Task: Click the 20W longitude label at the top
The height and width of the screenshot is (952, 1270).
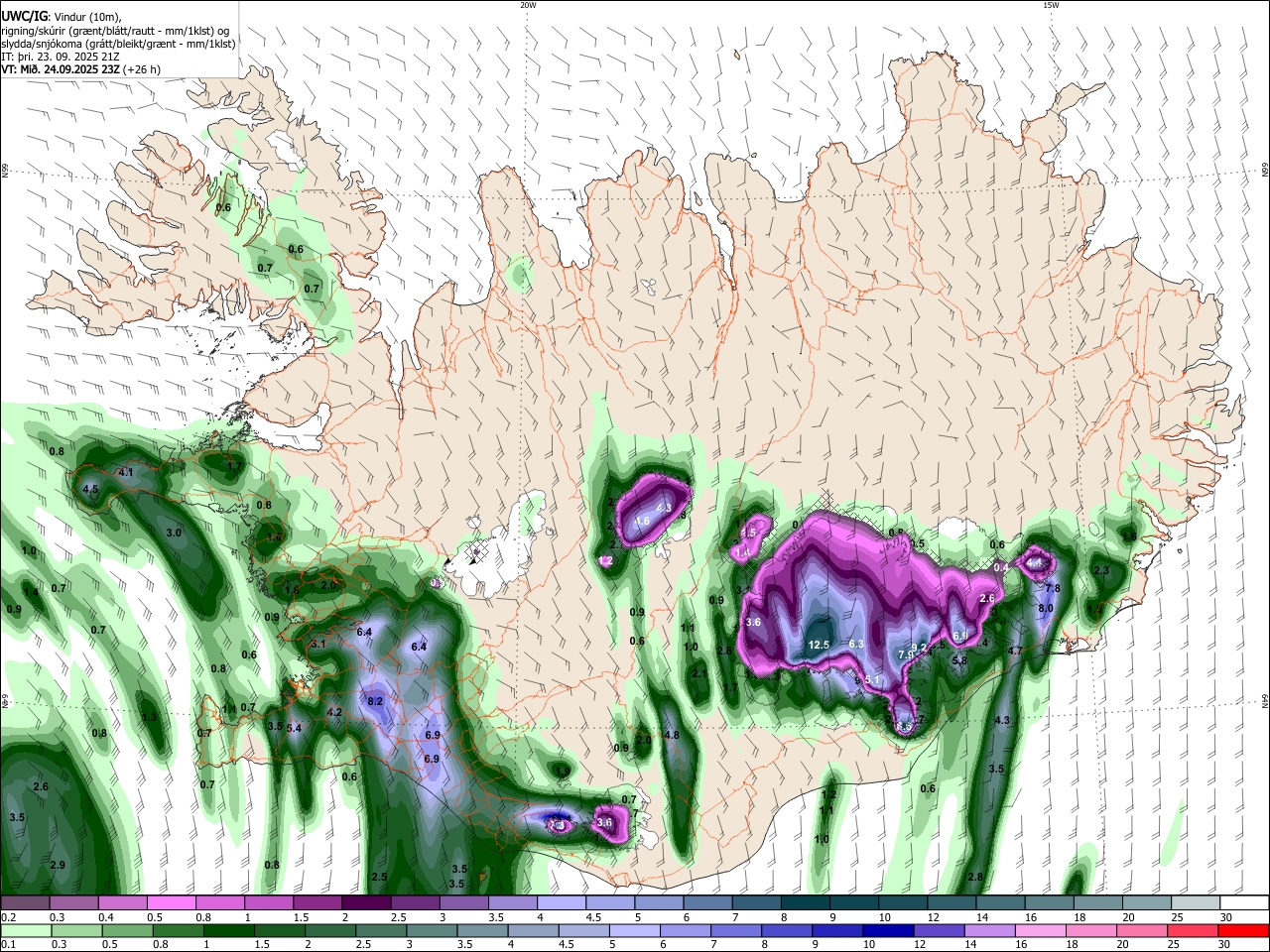Action: 528,5
